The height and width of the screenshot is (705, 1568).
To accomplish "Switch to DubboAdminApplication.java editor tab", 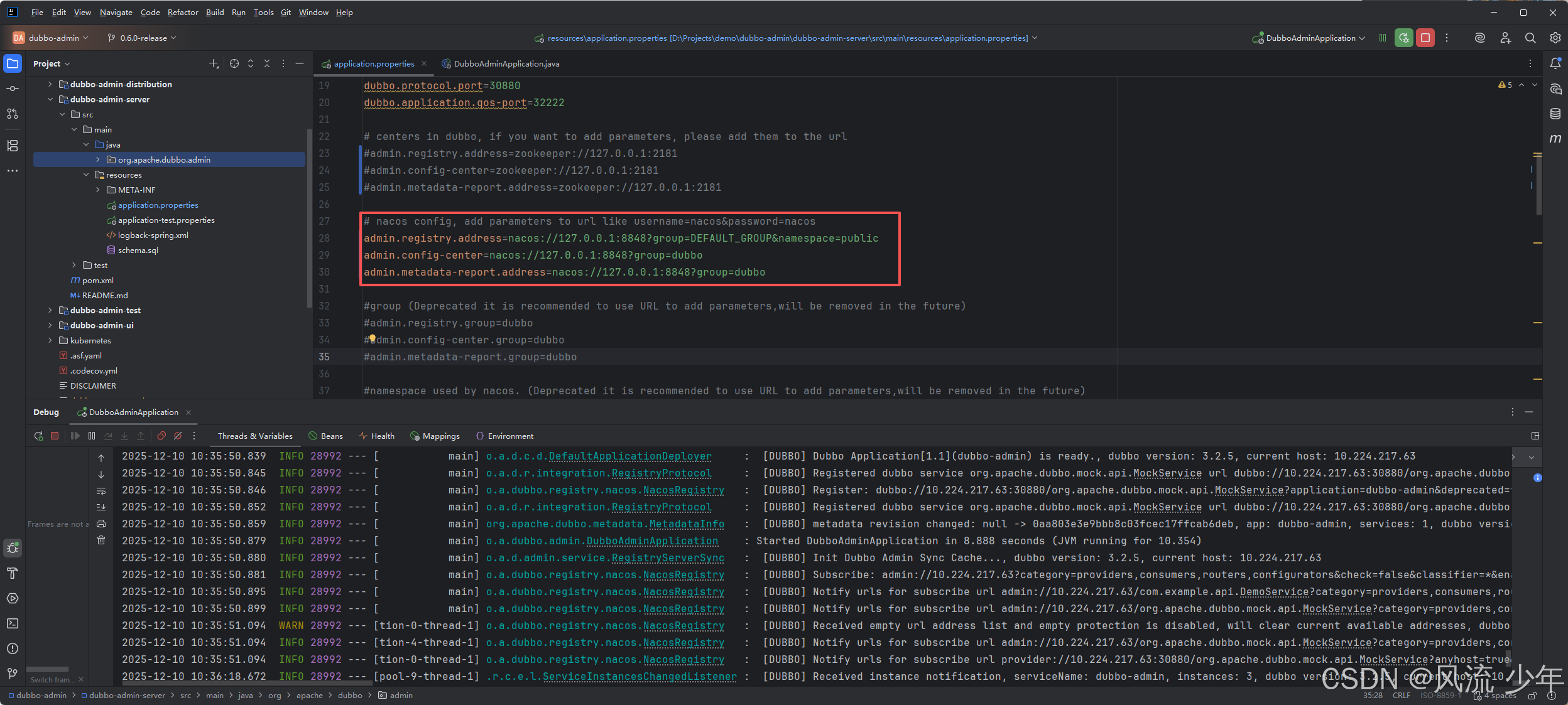I will pyautogui.click(x=506, y=63).
